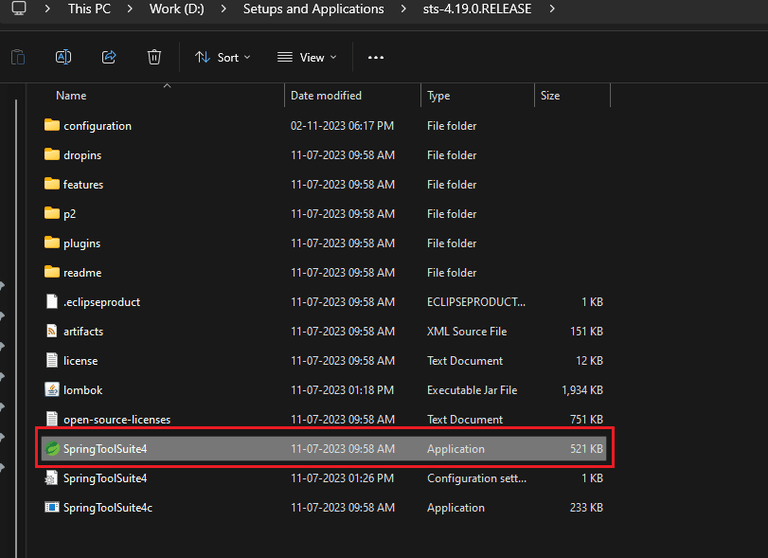Select the dropins folder name

82,155
